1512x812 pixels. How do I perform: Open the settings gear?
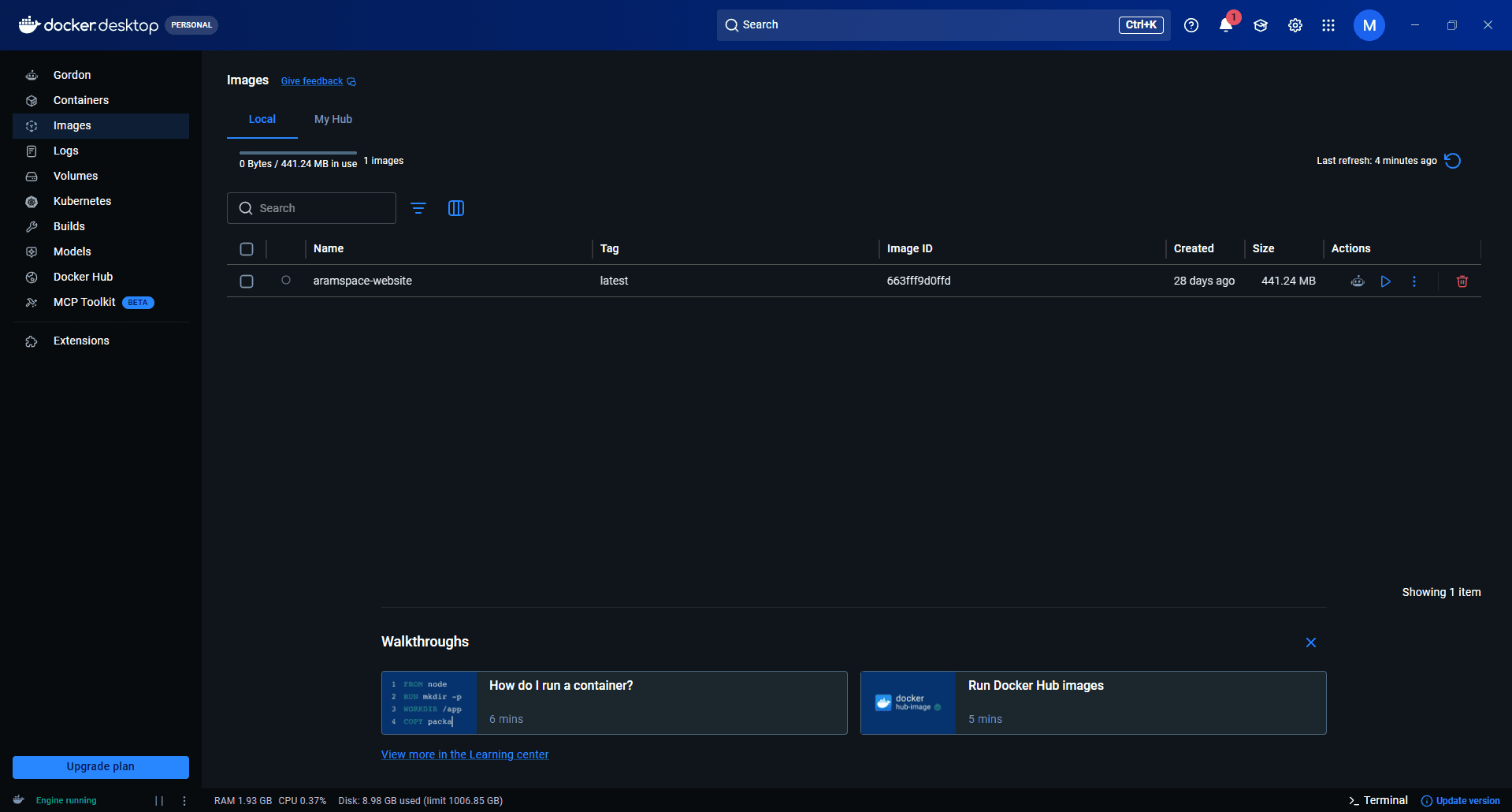coord(1295,25)
